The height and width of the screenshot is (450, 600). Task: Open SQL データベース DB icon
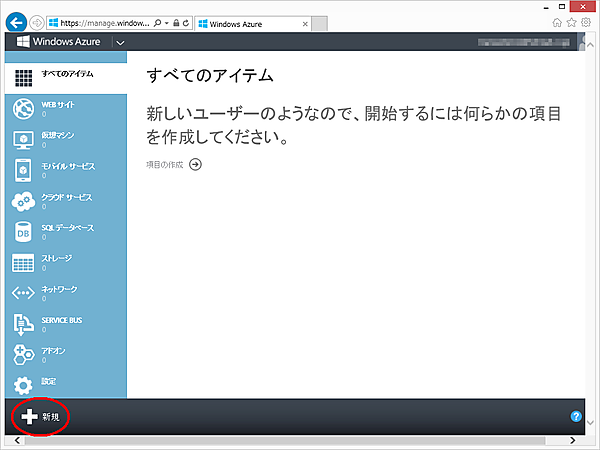point(22,232)
